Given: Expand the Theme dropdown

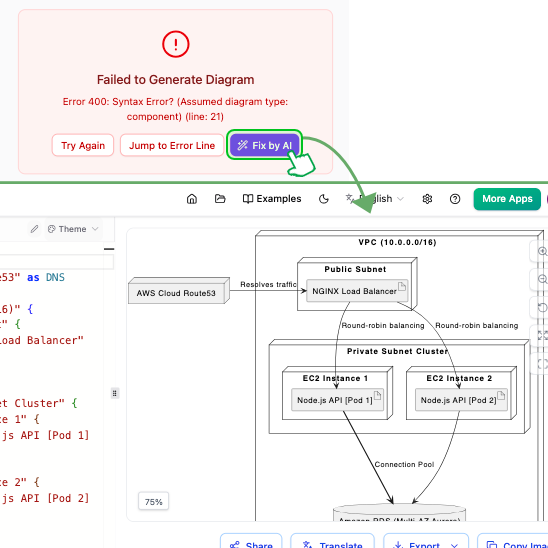Looking at the screenshot, I should [73, 229].
